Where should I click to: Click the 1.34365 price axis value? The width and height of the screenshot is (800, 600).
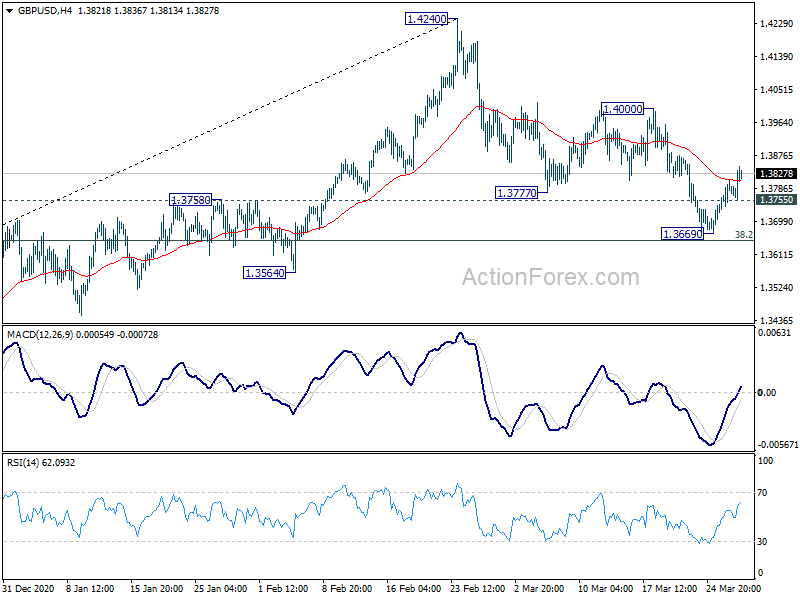click(x=777, y=320)
